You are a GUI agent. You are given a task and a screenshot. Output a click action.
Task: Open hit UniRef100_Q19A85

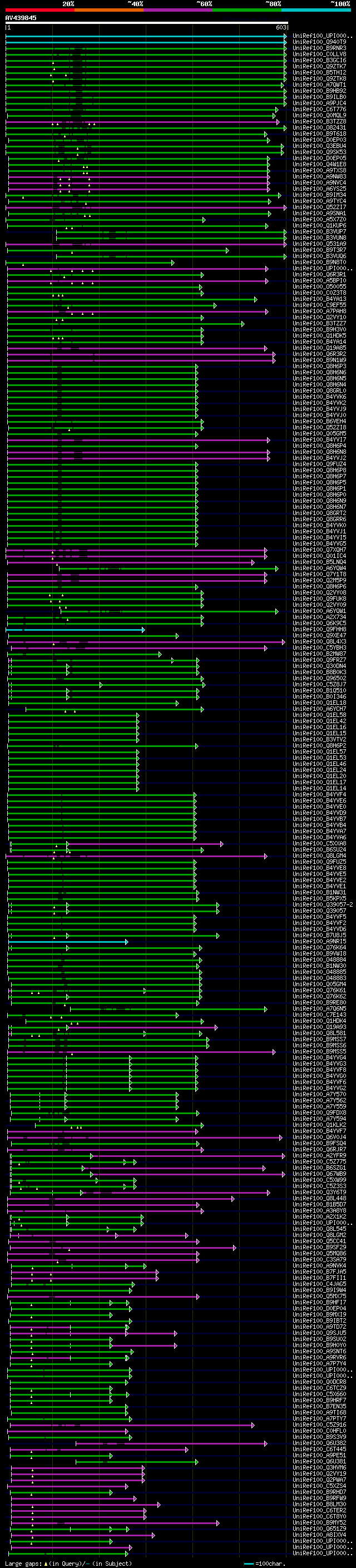[319, 348]
